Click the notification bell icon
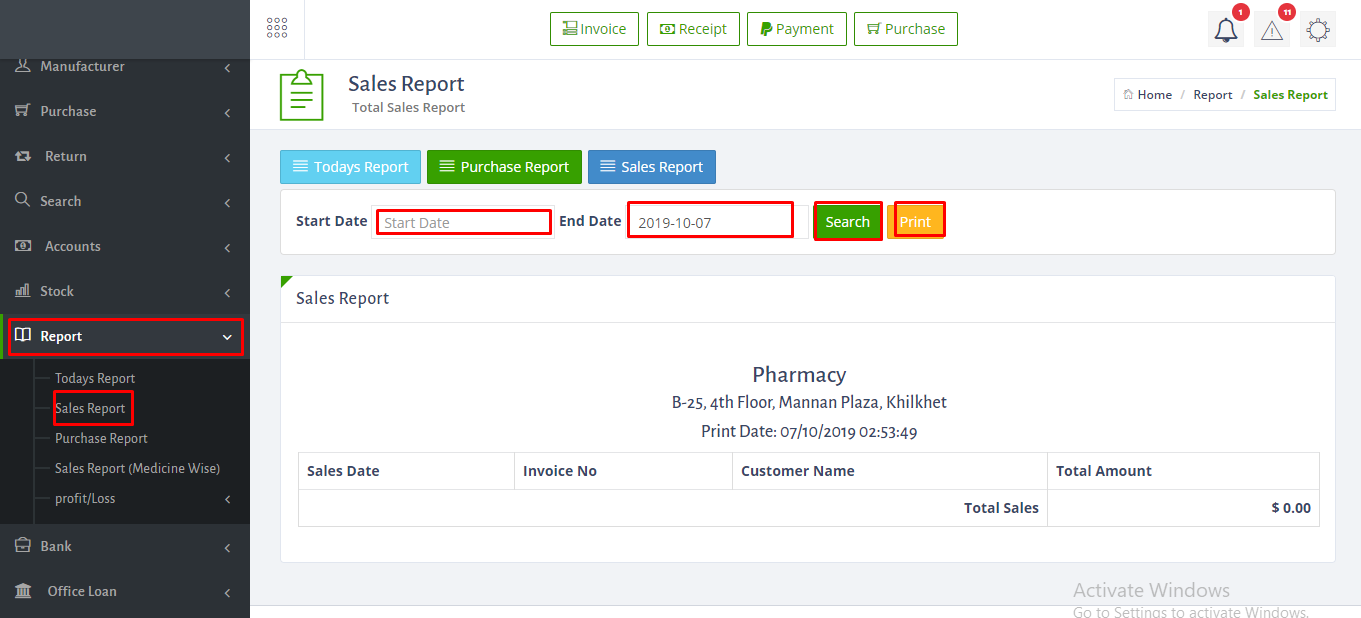This screenshot has height=618, width=1361. [x=1225, y=30]
